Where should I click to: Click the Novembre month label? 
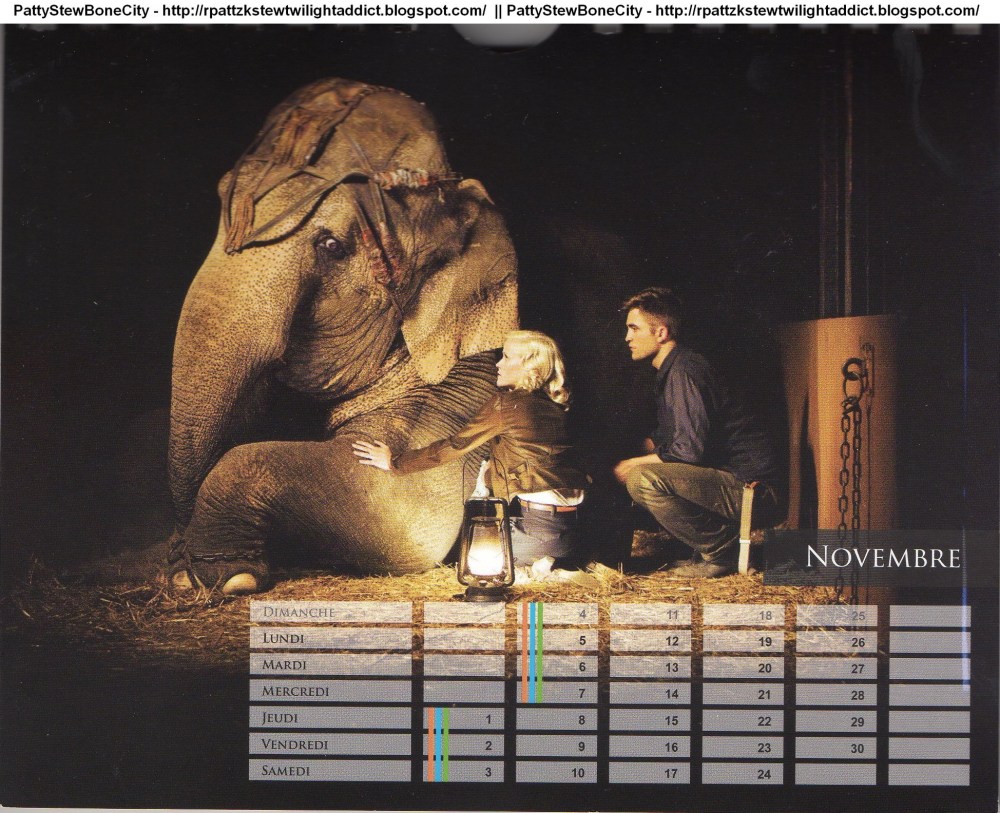[883, 557]
